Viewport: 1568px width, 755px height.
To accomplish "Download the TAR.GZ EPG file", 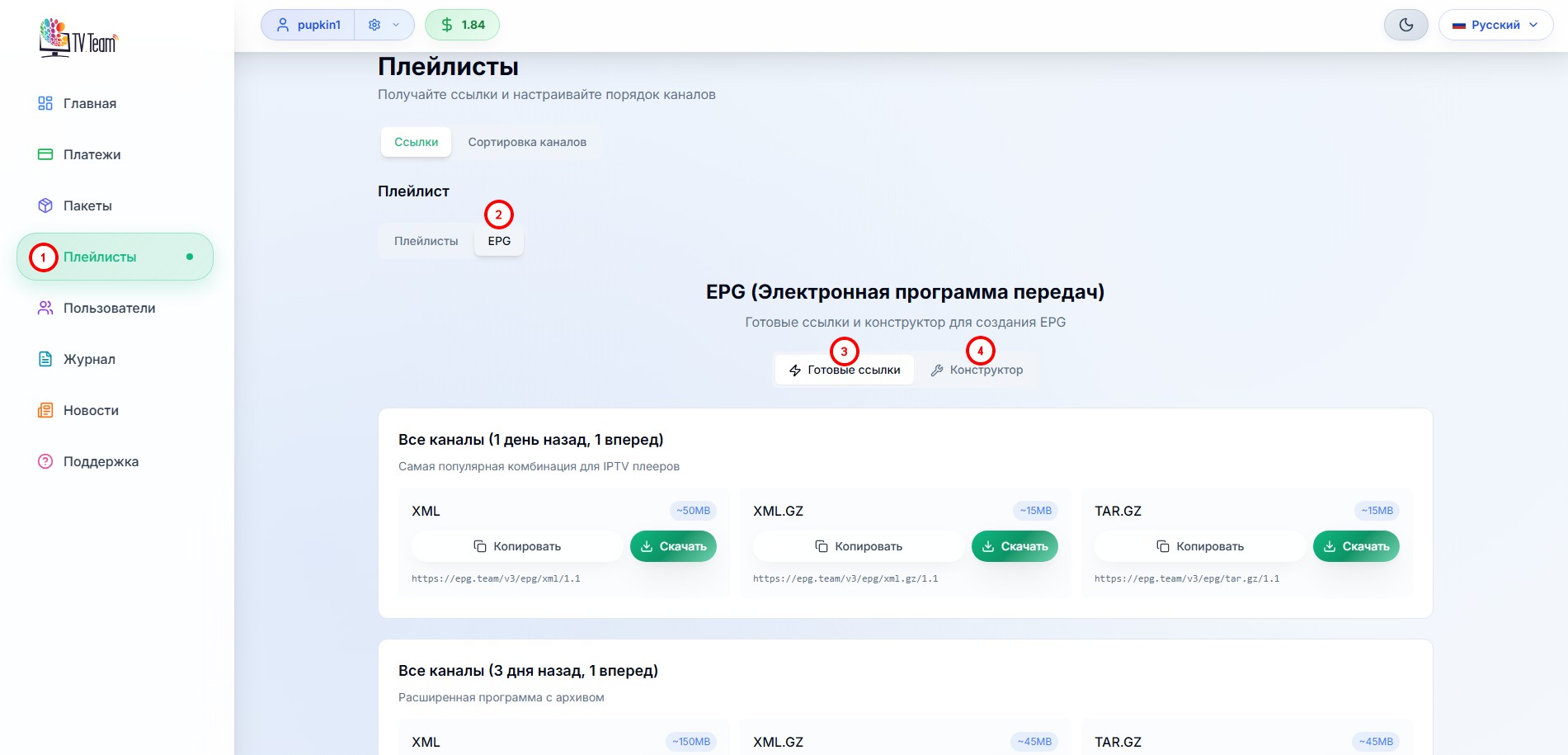I will [x=1355, y=546].
